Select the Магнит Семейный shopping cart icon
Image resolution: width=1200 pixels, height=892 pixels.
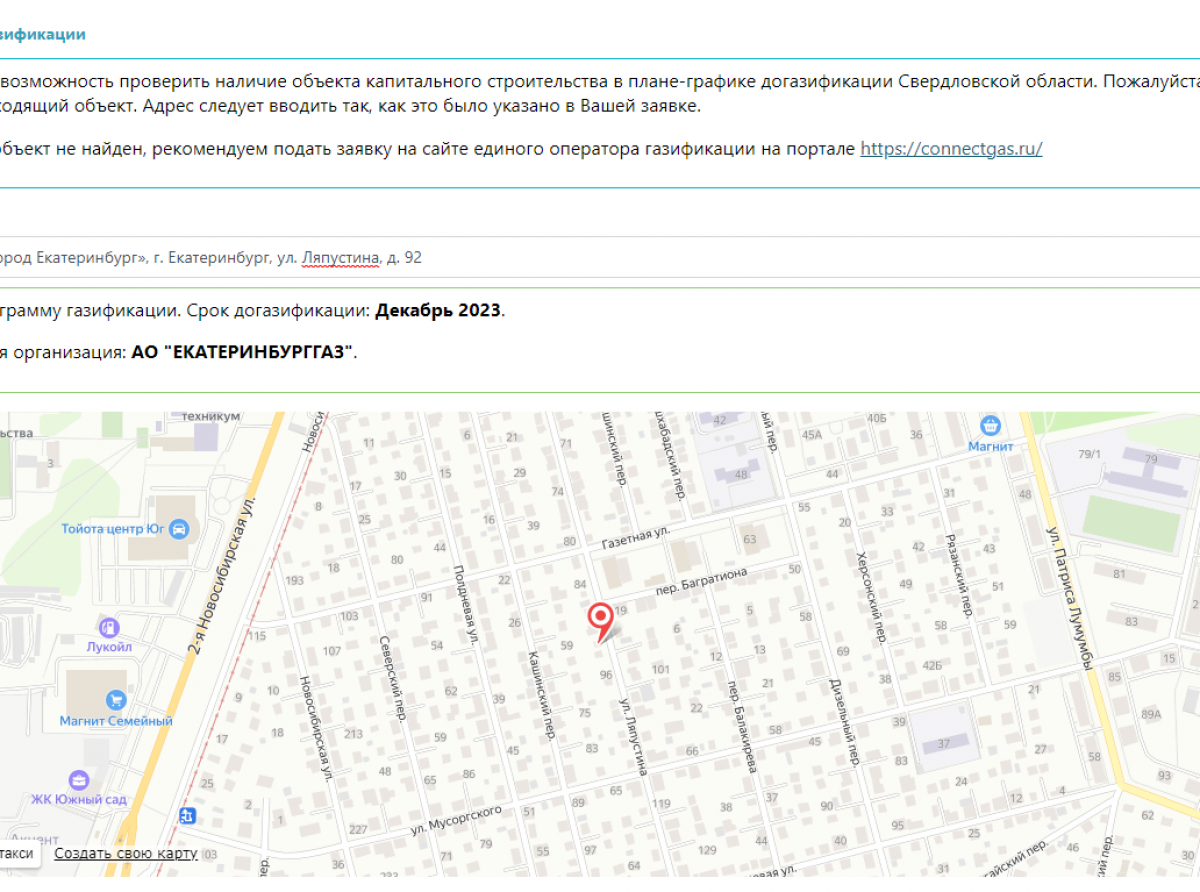[116, 701]
